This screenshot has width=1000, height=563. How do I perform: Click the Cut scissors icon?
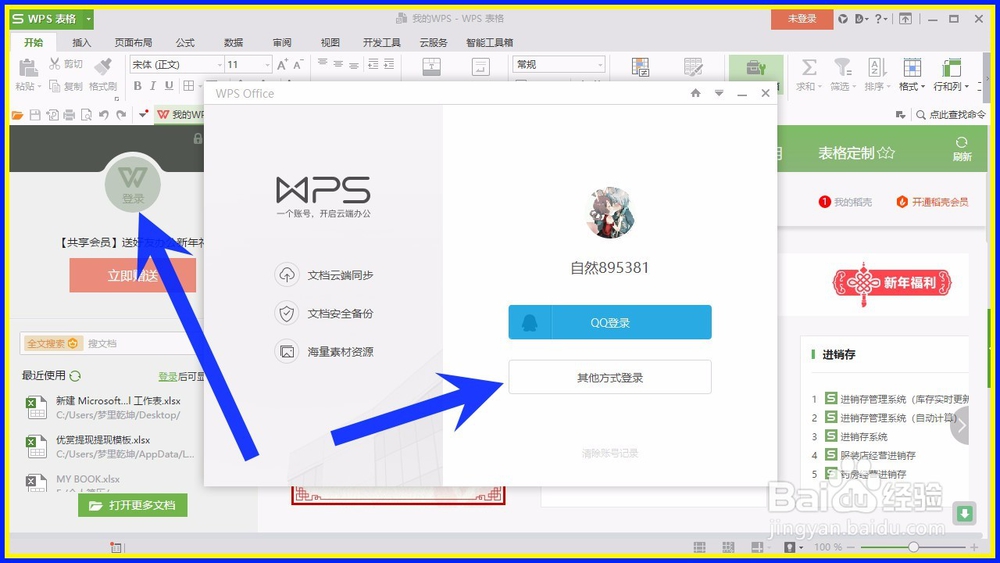click(x=55, y=64)
